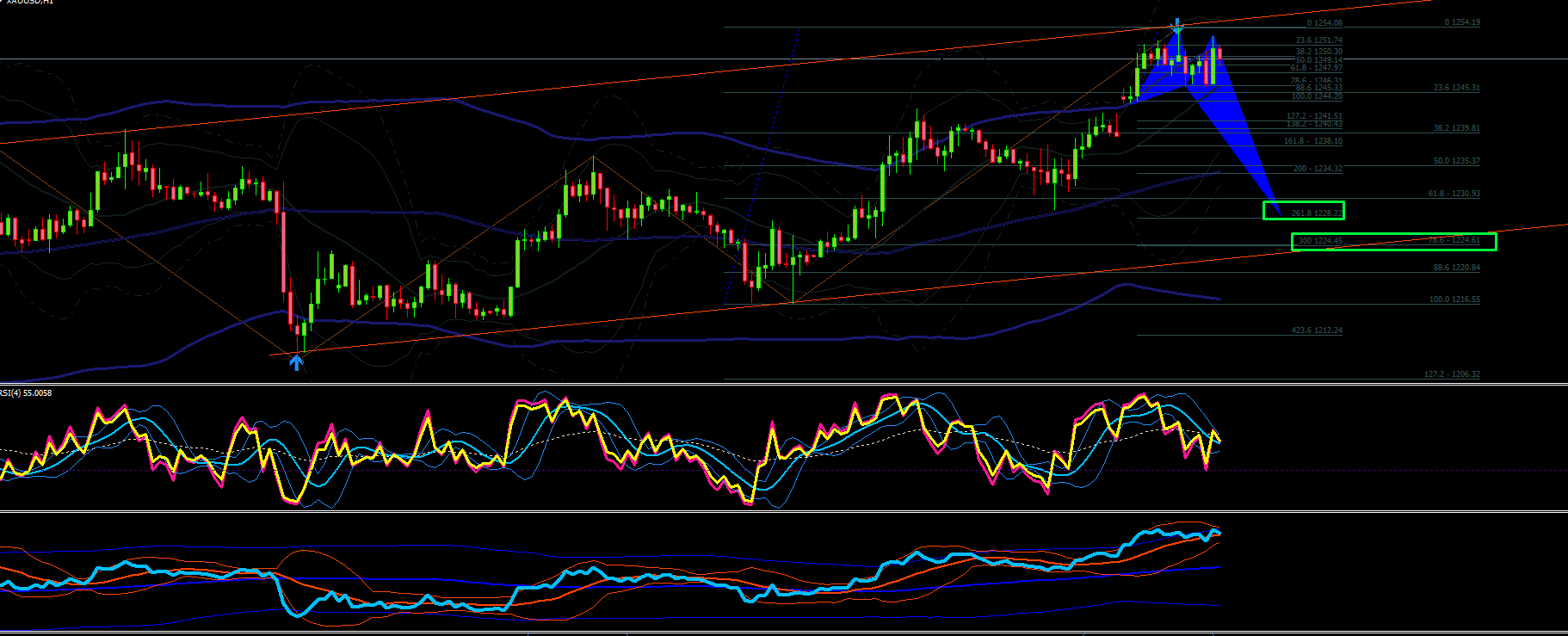
Task: Select the 50.0 1249.14 level label
Action: pos(1319,60)
